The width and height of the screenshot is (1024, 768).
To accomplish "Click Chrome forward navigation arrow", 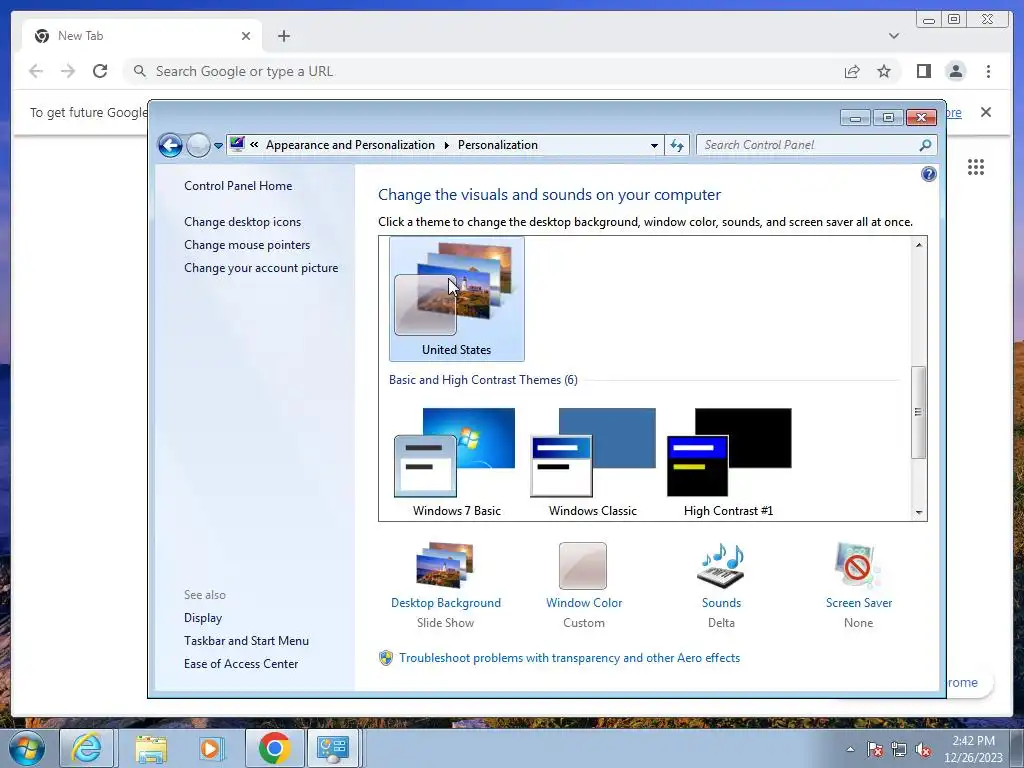I will pos(68,71).
